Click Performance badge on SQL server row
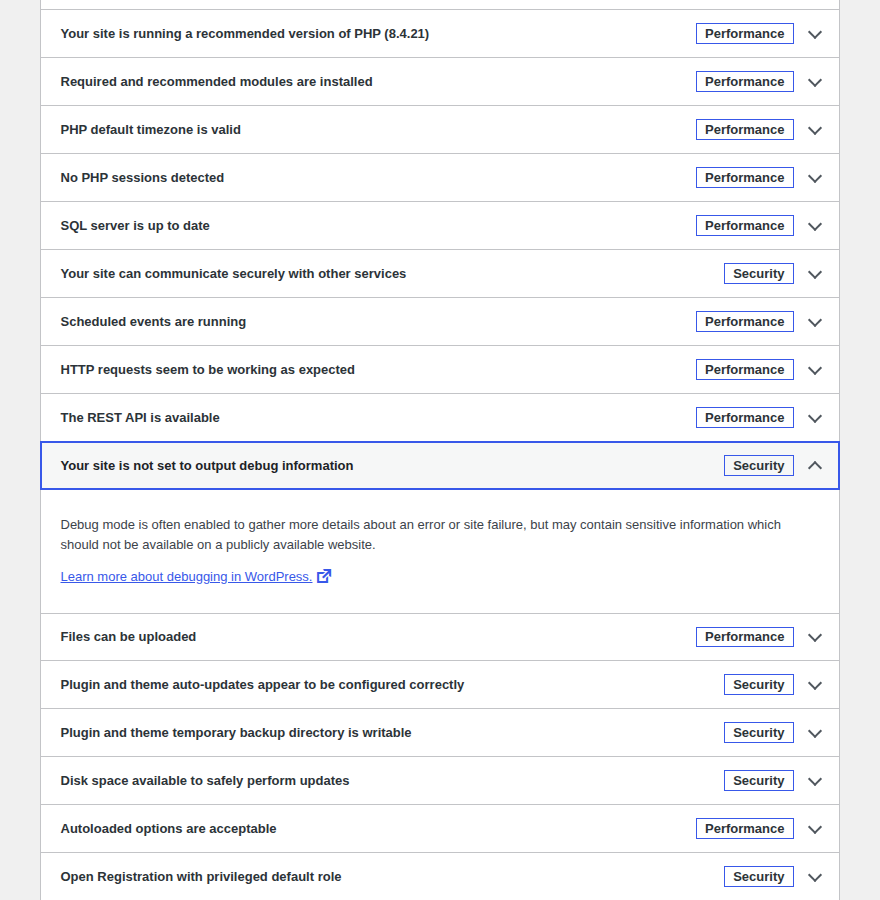The width and height of the screenshot is (880, 900). (745, 226)
